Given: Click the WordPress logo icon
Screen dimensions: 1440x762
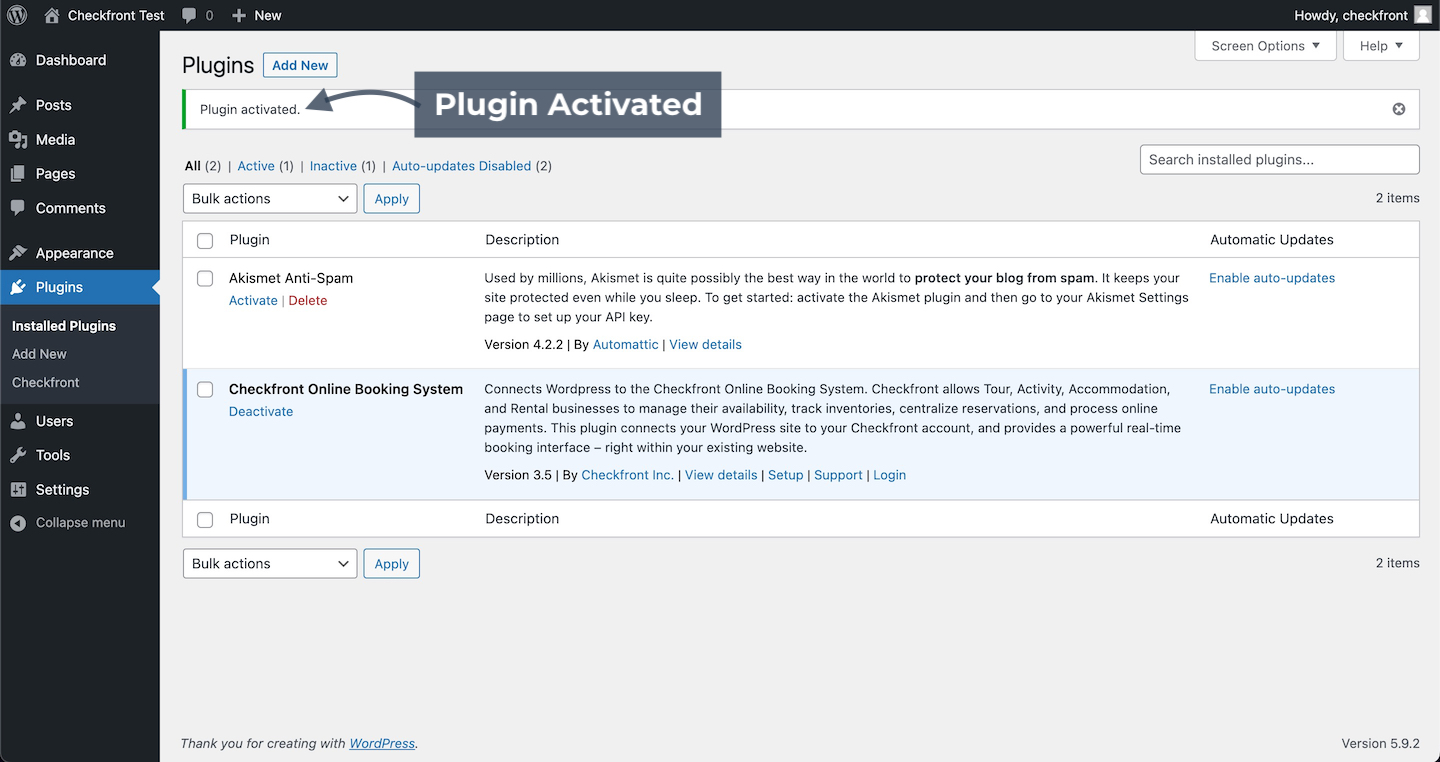Looking at the screenshot, I should point(16,15).
